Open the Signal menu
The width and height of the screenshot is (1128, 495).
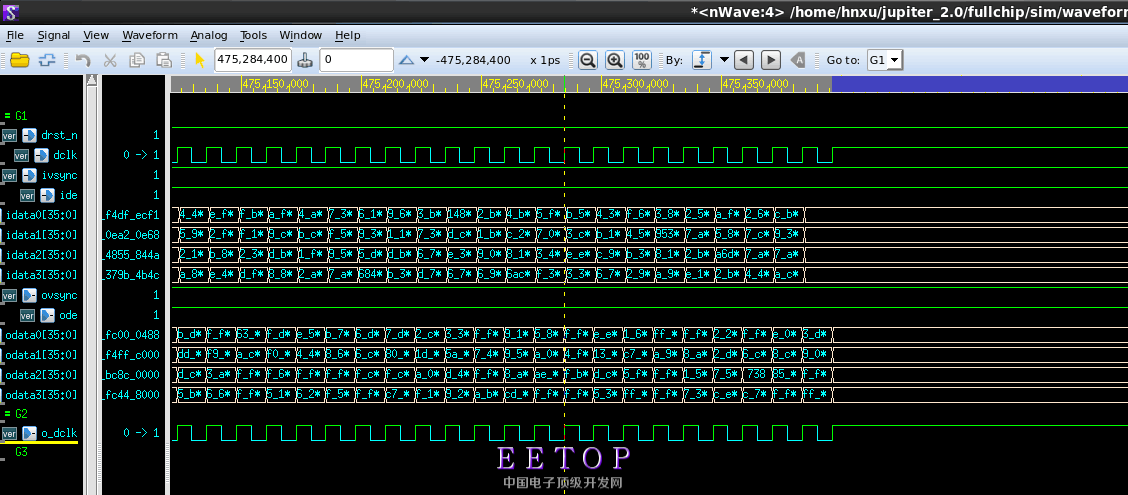pyautogui.click(x=54, y=35)
